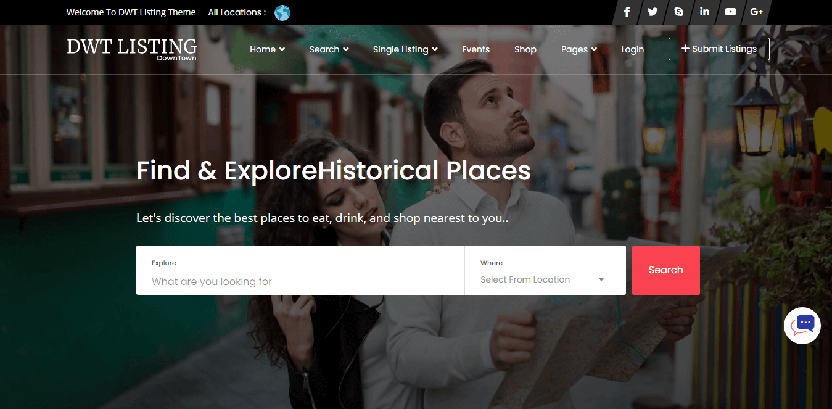Screen dimensions: 832x409
Task: Open the Google Plus social icon
Action: tap(757, 12)
